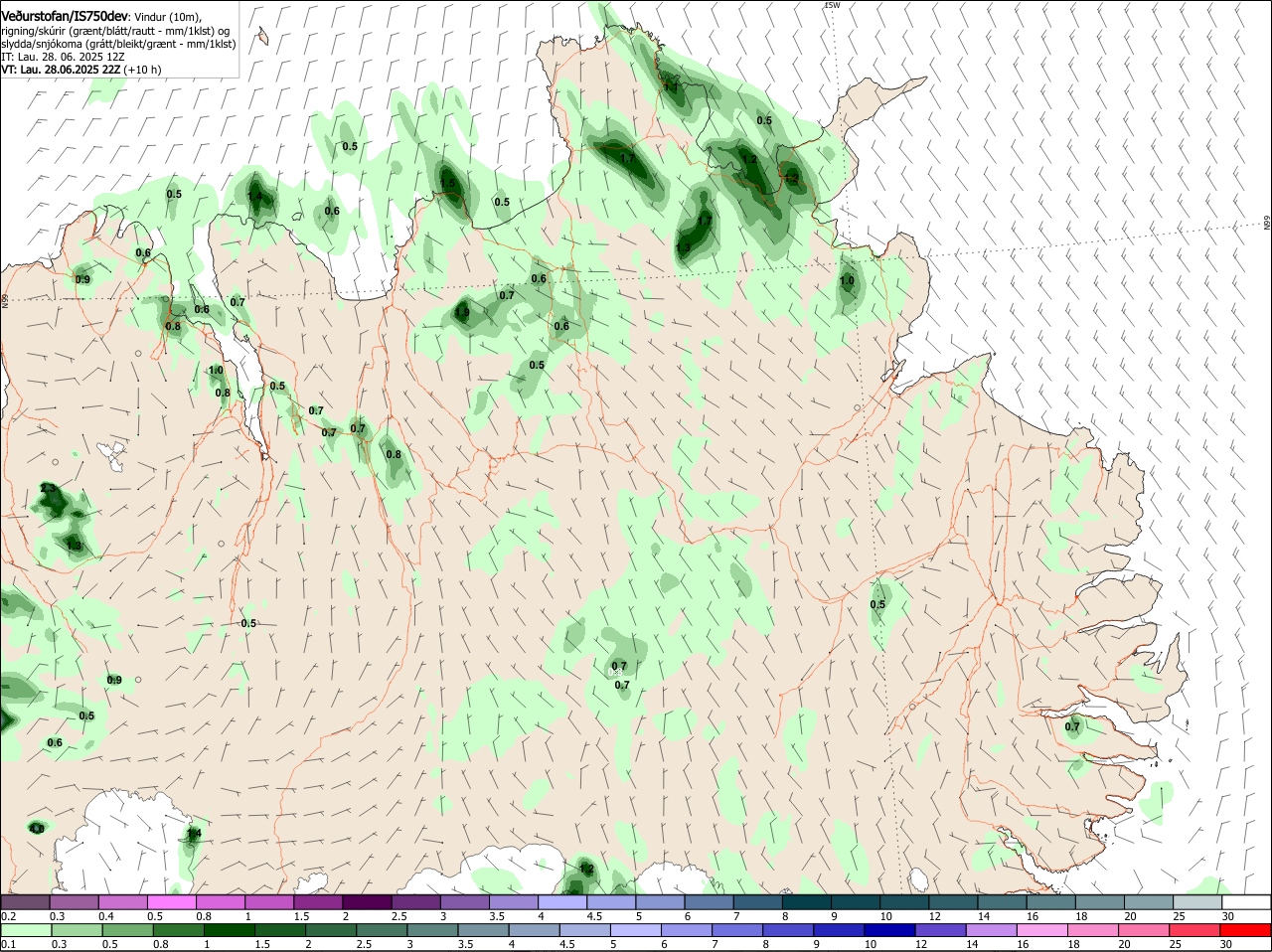Click the lavender swatch between 4.5 and 5, upper legend
The width and height of the screenshot is (1272, 952).
pyautogui.click(x=611, y=902)
